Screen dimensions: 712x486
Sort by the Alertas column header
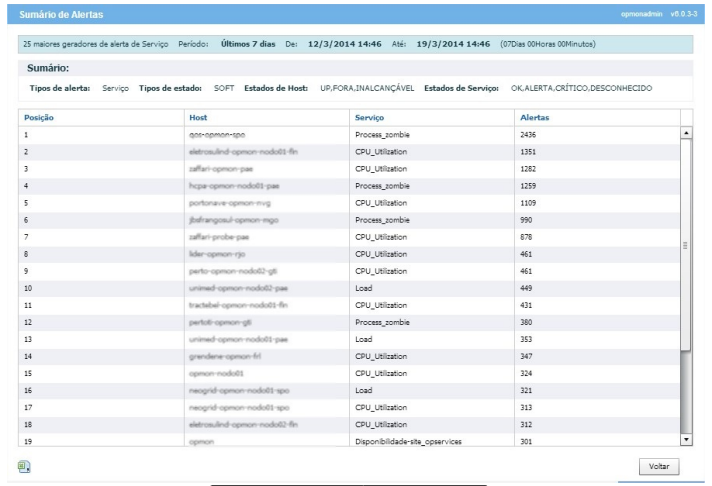point(535,117)
